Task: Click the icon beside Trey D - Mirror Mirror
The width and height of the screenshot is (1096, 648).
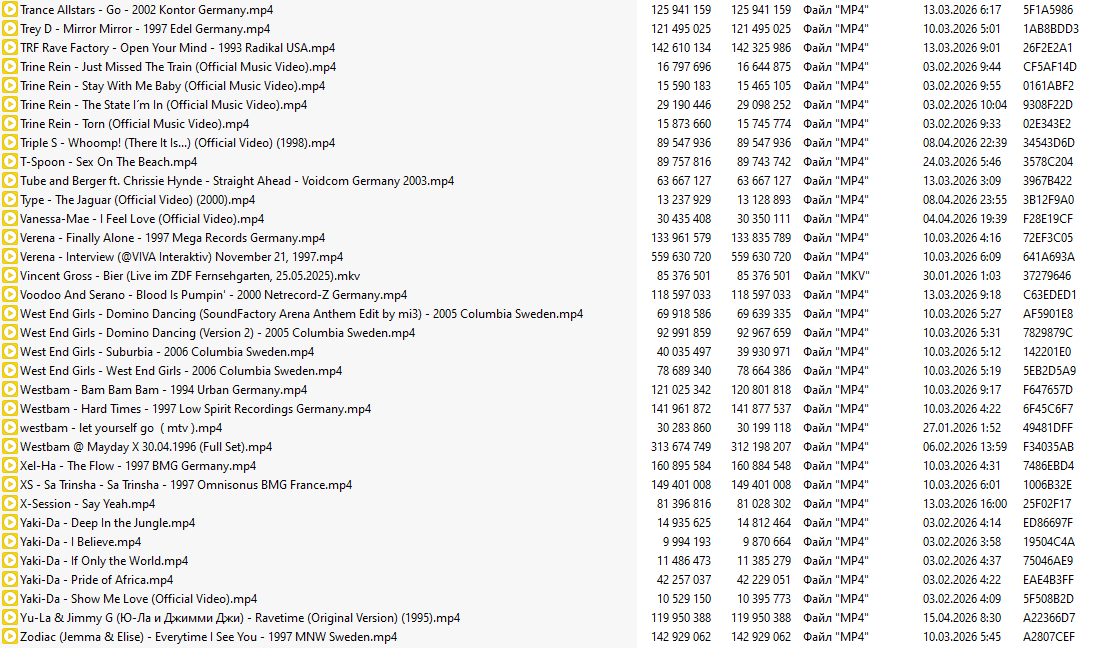Action: [10, 29]
